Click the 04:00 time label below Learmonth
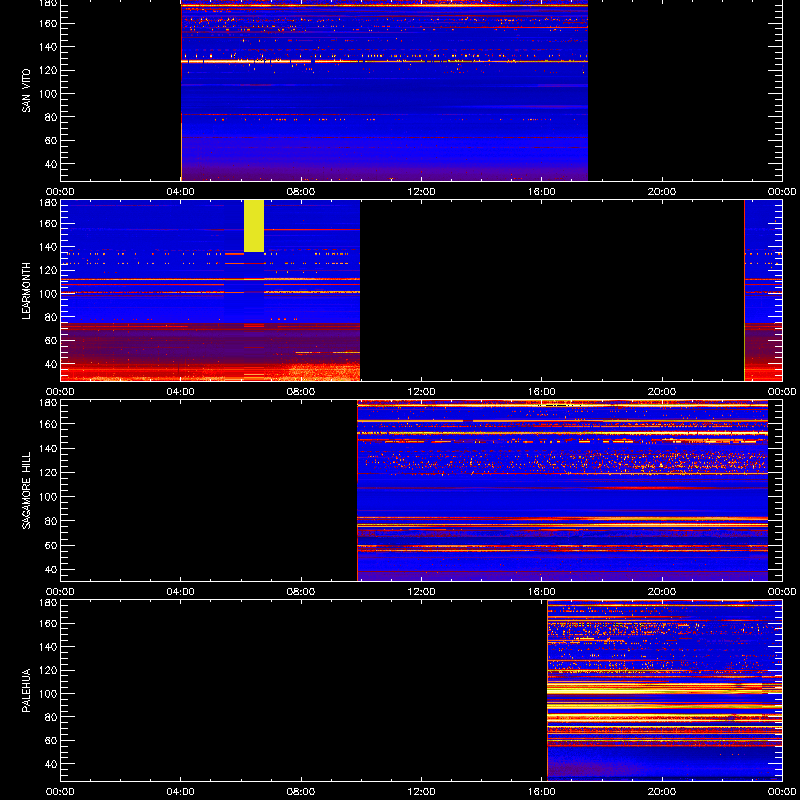This screenshot has height=800, width=800. tap(181, 392)
